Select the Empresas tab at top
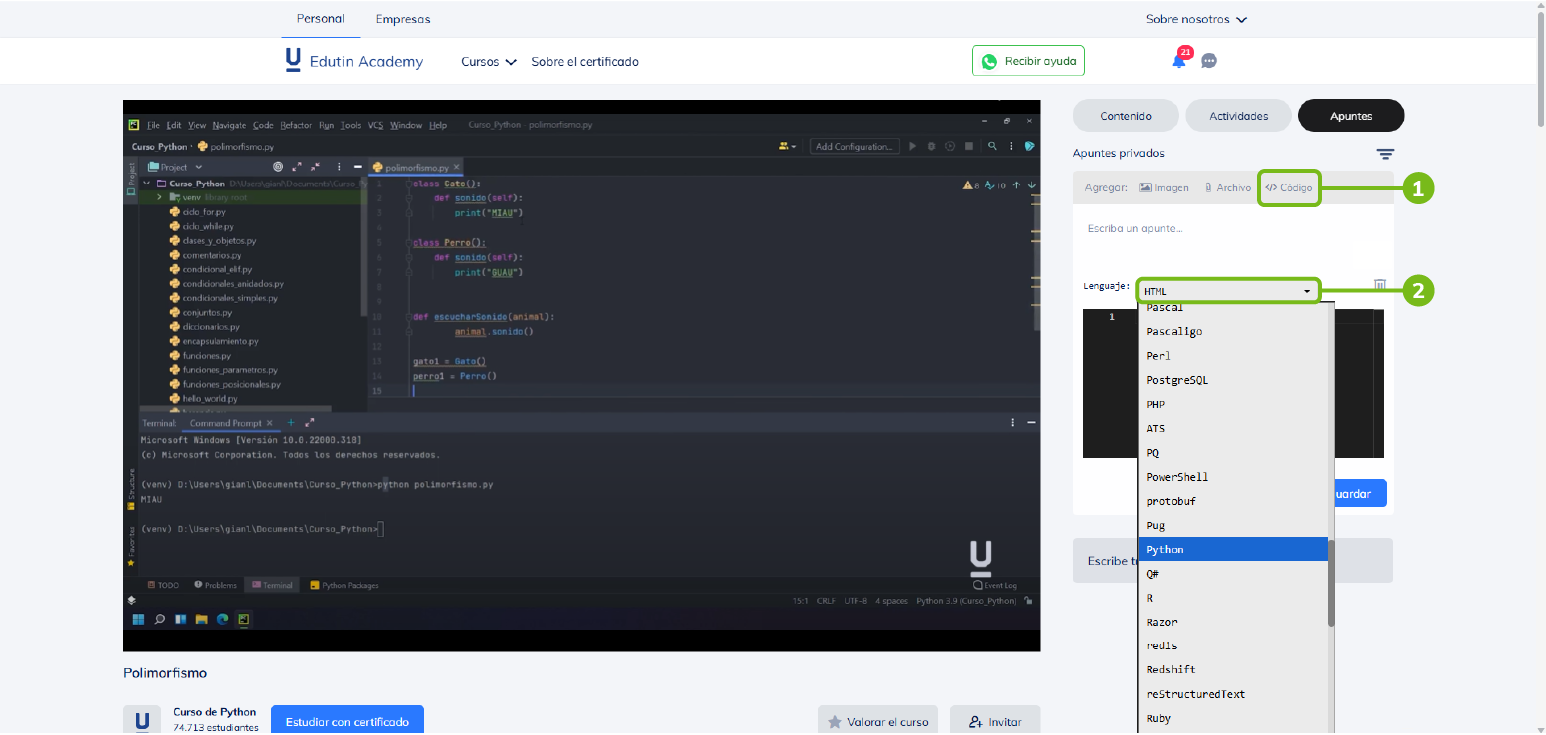 402,19
